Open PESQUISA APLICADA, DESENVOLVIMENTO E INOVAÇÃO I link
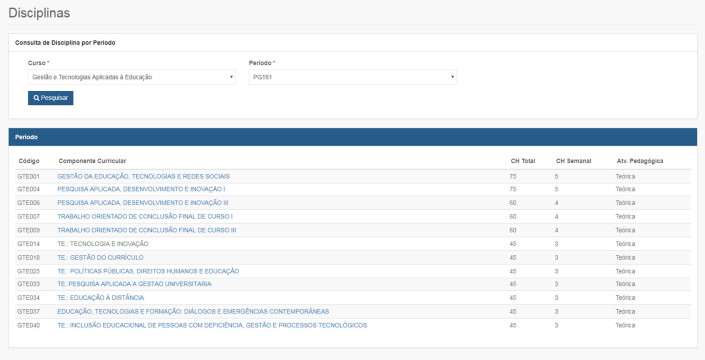 [141, 189]
